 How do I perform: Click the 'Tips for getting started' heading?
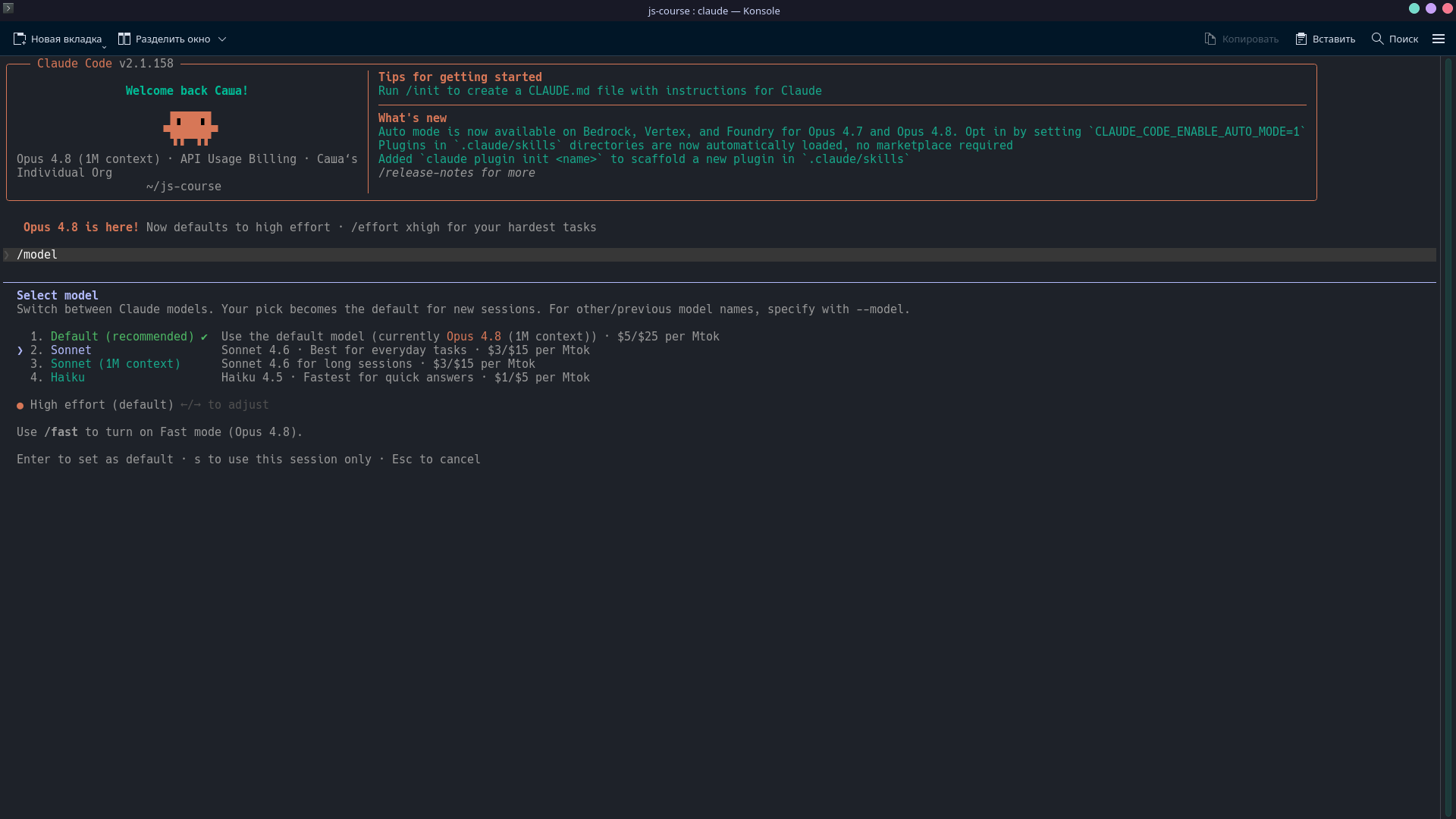(x=460, y=77)
